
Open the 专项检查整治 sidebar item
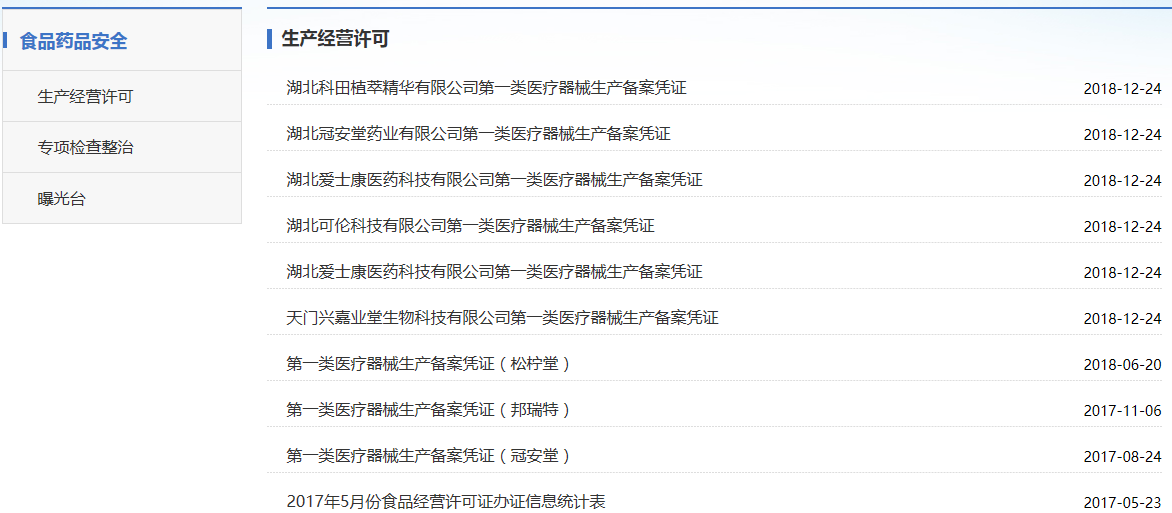coord(85,147)
